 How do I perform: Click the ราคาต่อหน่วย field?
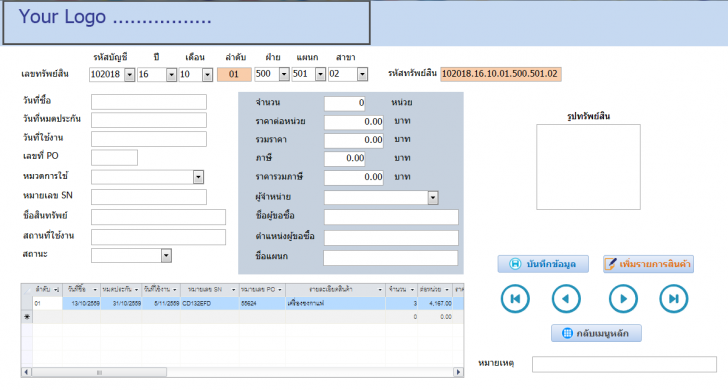(354, 122)
